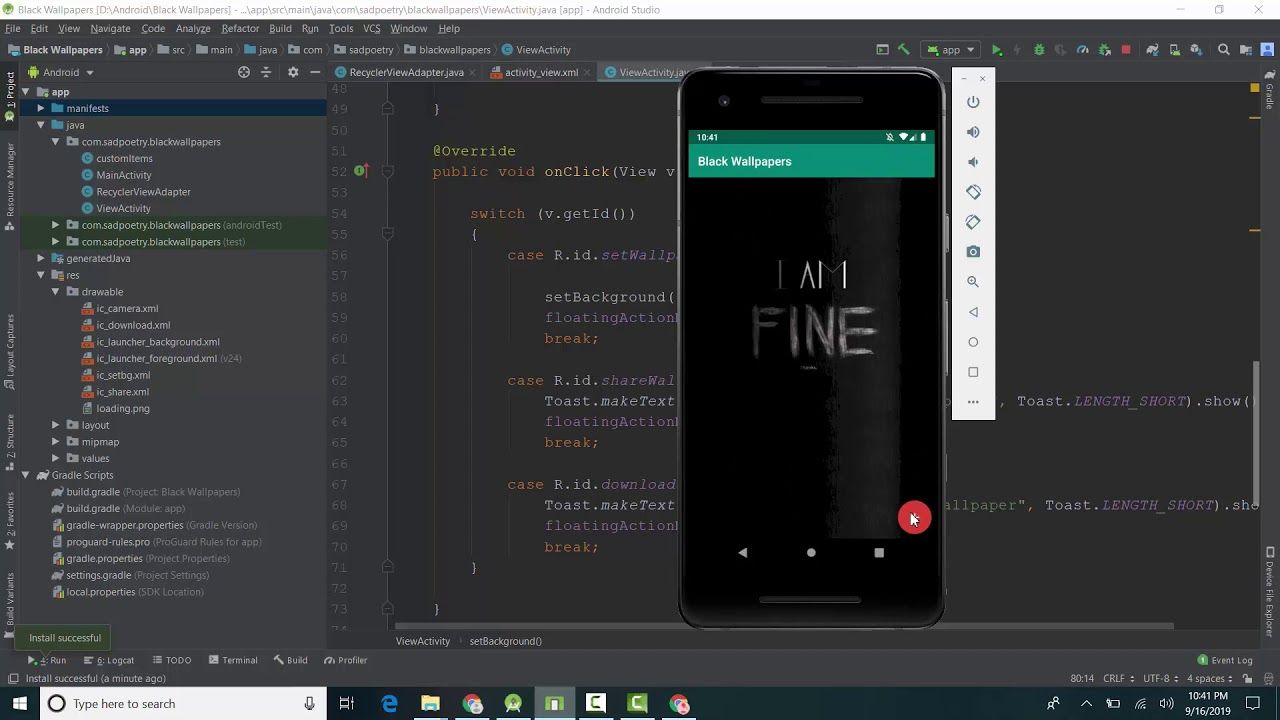Collapse the manifests folder arrow
Screen dimensions: 1280x720
pos(41,108)
